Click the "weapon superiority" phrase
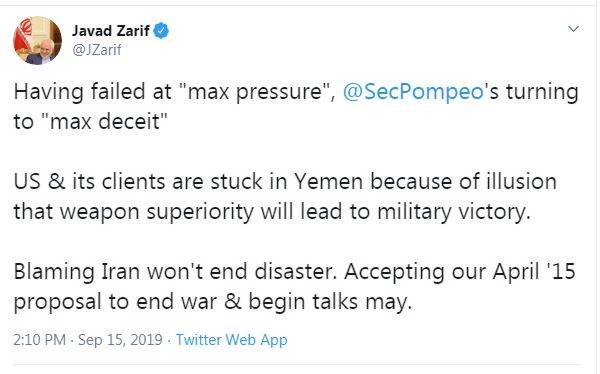600x374 pixels. click(x=157, y=212)
